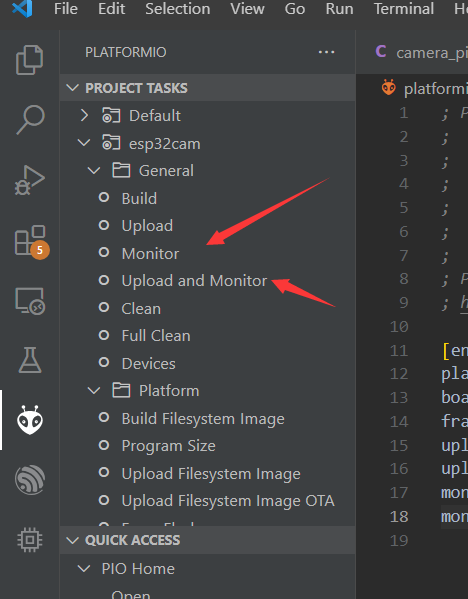Viewport: 468px width, 599px height.
Task: Click the VS Code logo icon
Action: click(22, 8)
